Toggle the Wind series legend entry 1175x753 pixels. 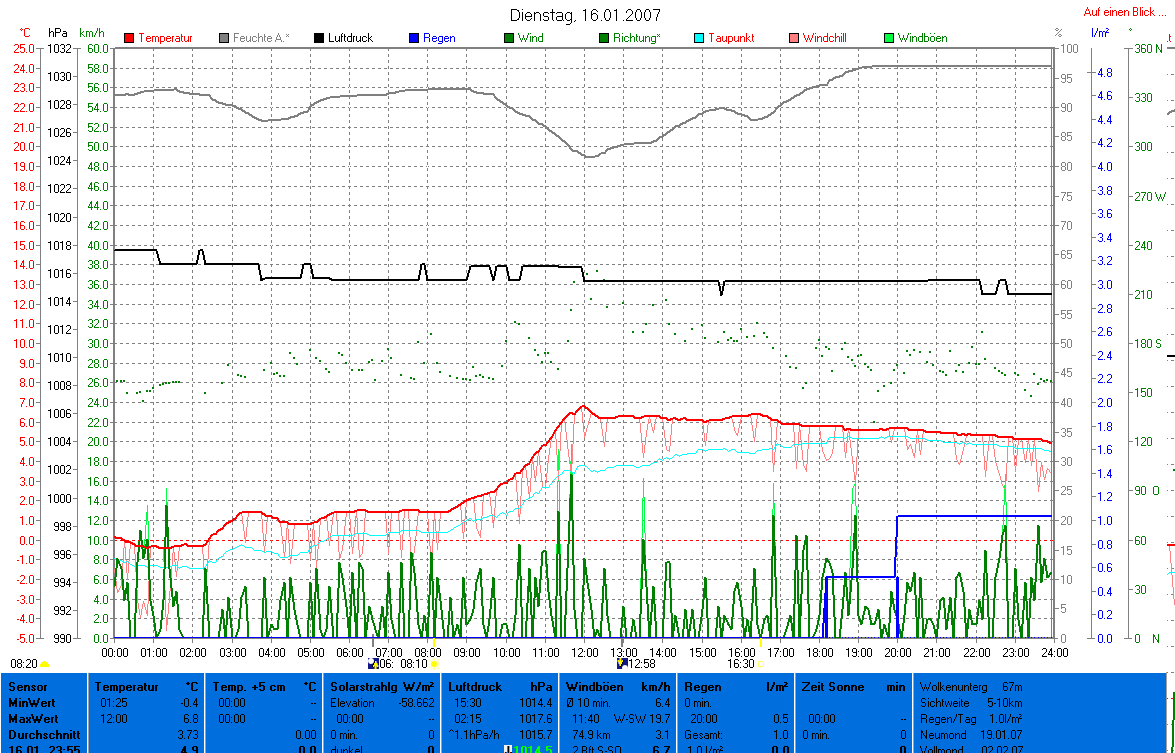tap(510, 38)
